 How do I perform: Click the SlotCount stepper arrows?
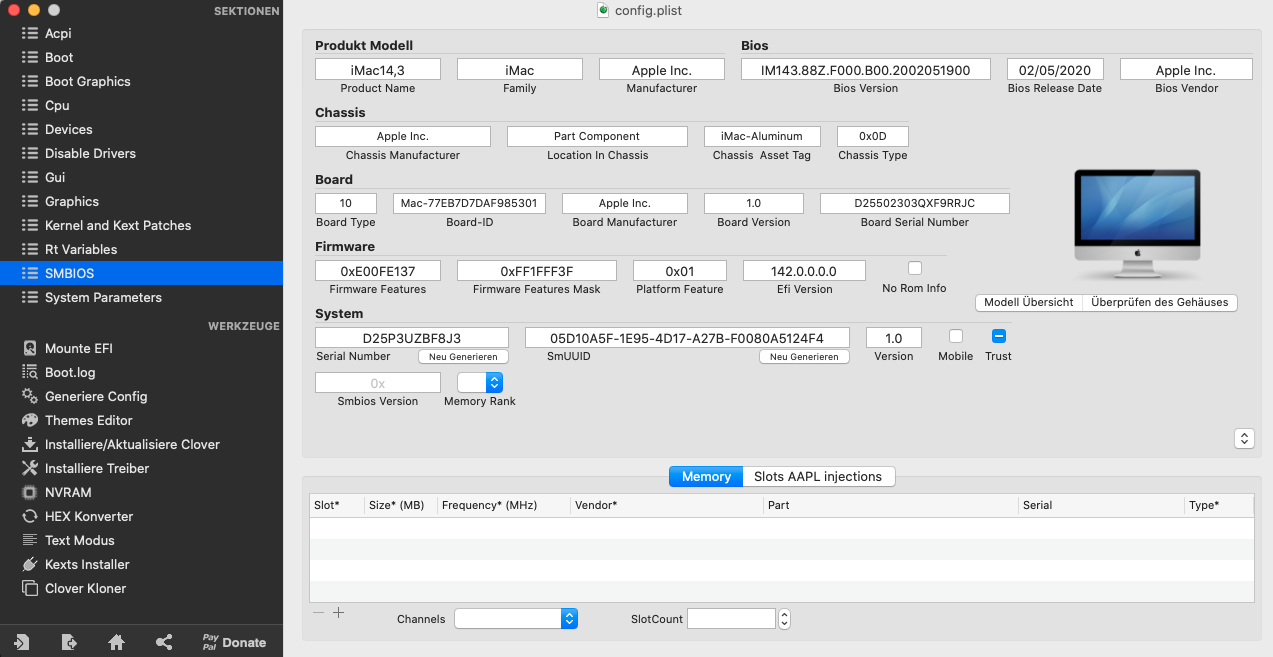[x=784, y=619]
